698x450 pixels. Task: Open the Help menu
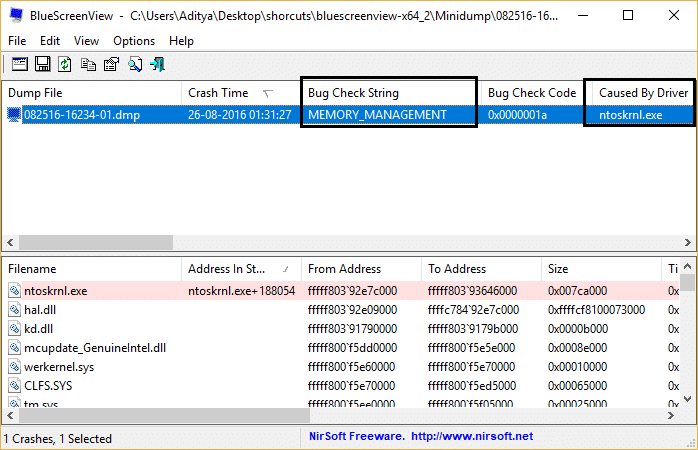182,41
